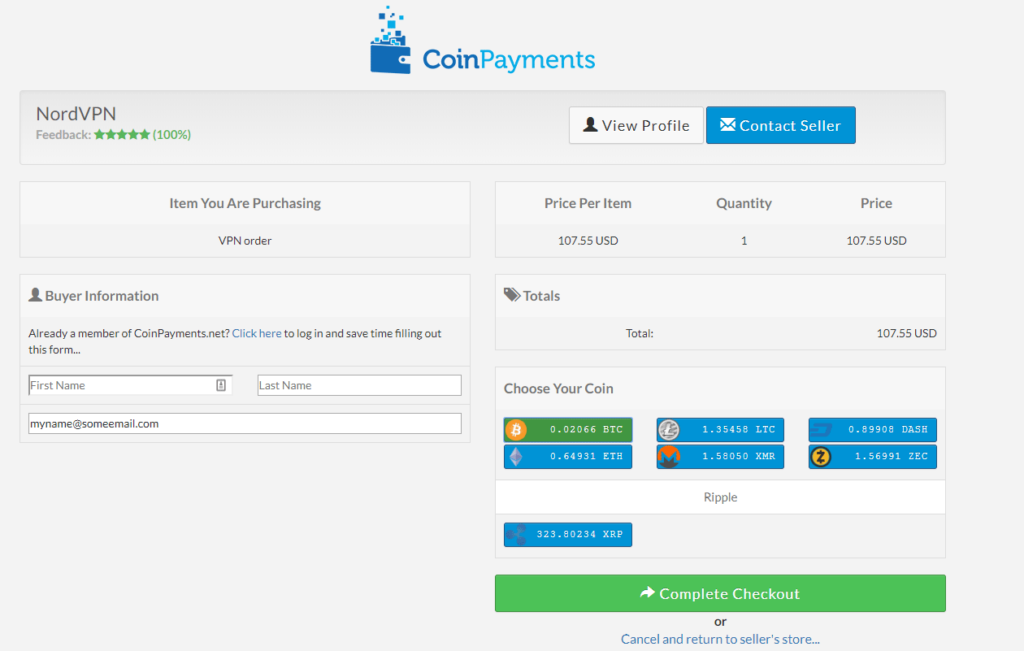Viewport: 1024px width, 651px height.
Task: Select the Ripple XRP coin icon
Action: point(516,534)
